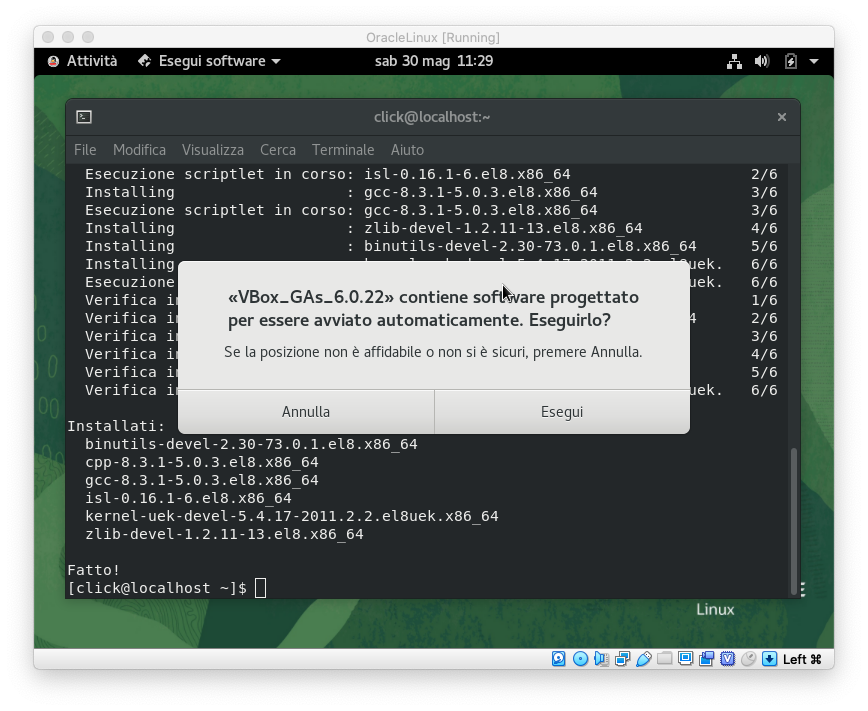Click the GNOME network connection icon
Viewport: 868px width, 711px height.
pos(735,61)
